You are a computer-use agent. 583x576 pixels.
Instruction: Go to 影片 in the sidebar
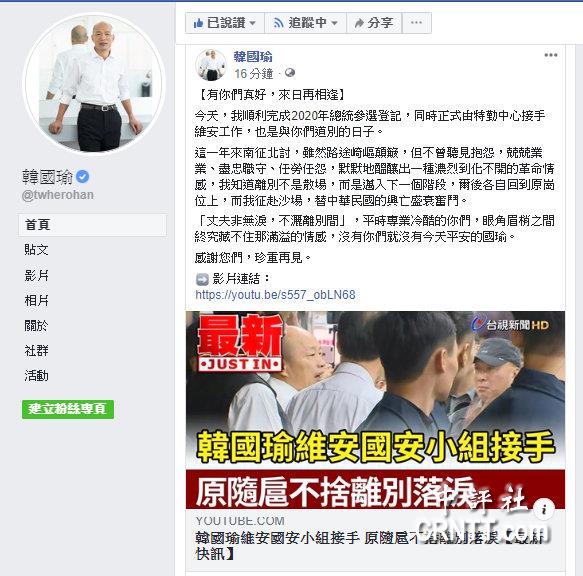[x=36, y=275]
